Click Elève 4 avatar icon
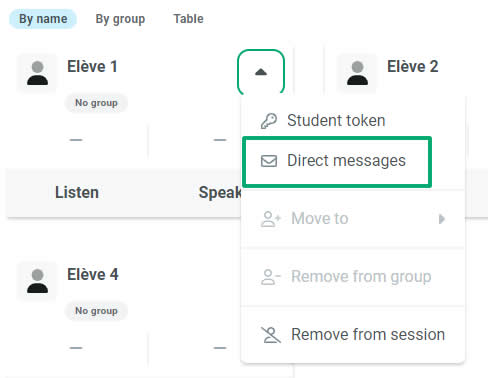Image resolution: width=488 pixels, height=378 pixels. pos(37,281)
